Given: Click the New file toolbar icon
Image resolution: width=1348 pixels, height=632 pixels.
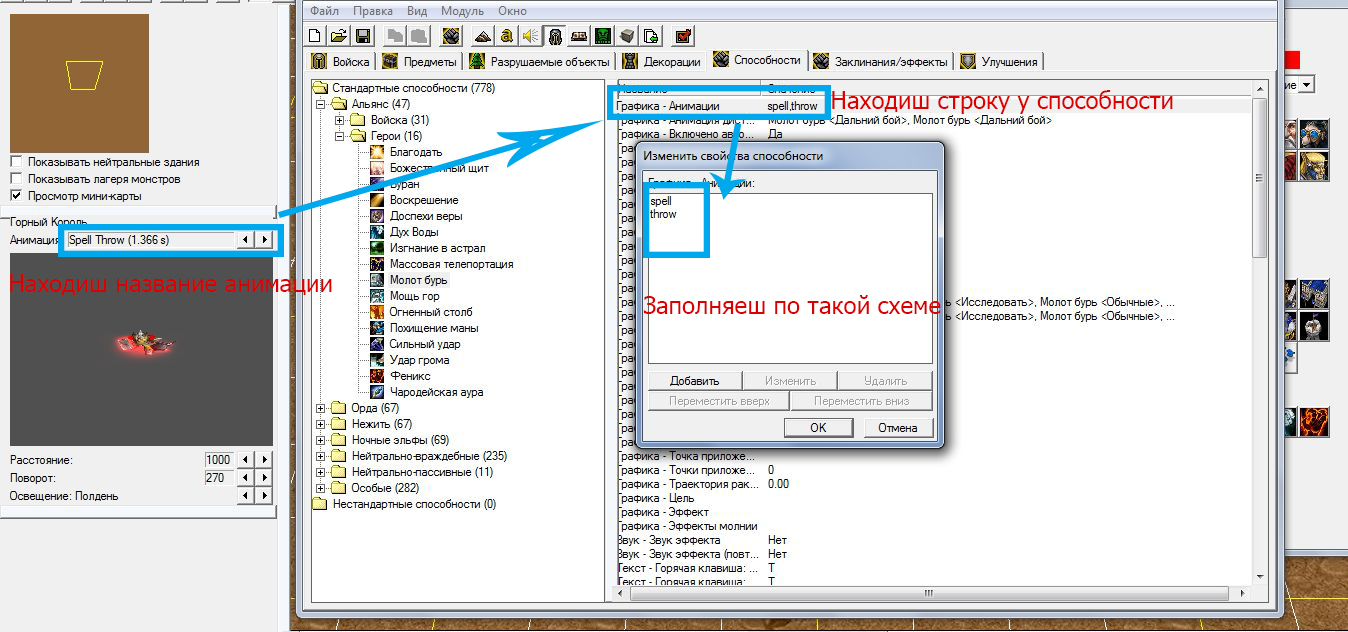Looking at the screenshot, I should (x=316, y=36).
